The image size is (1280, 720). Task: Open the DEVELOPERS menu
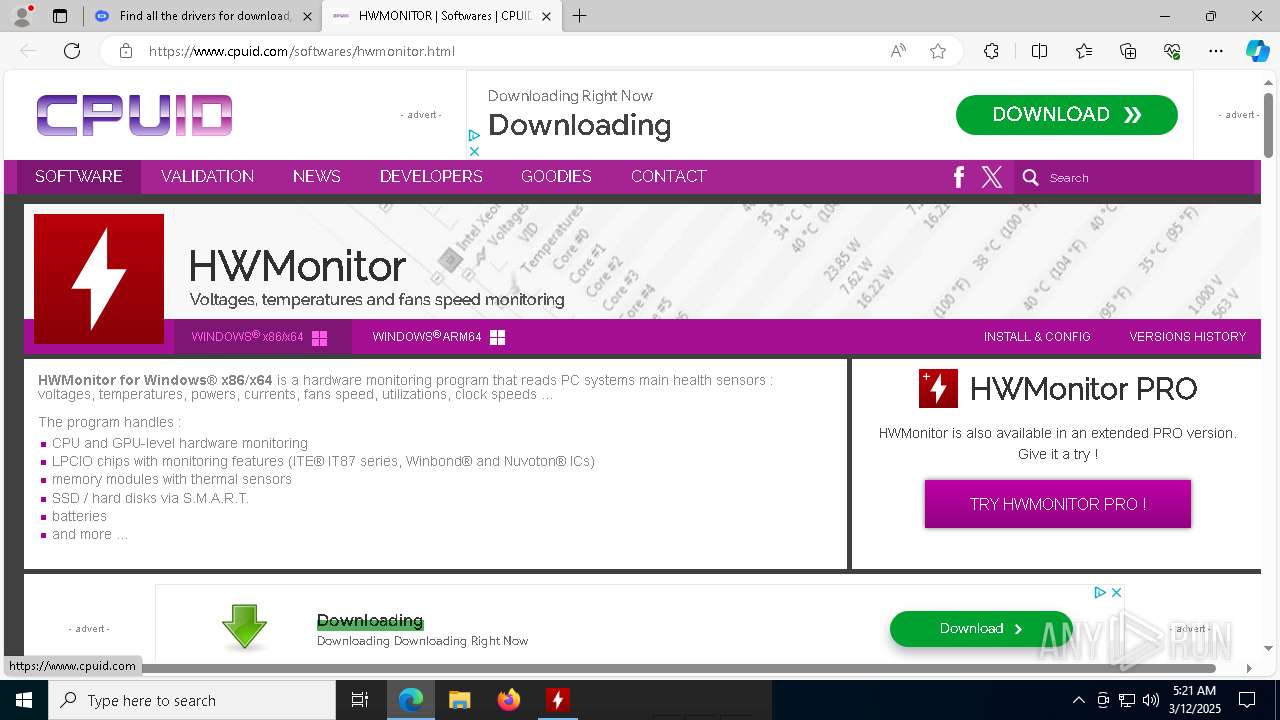pos(431,176)
